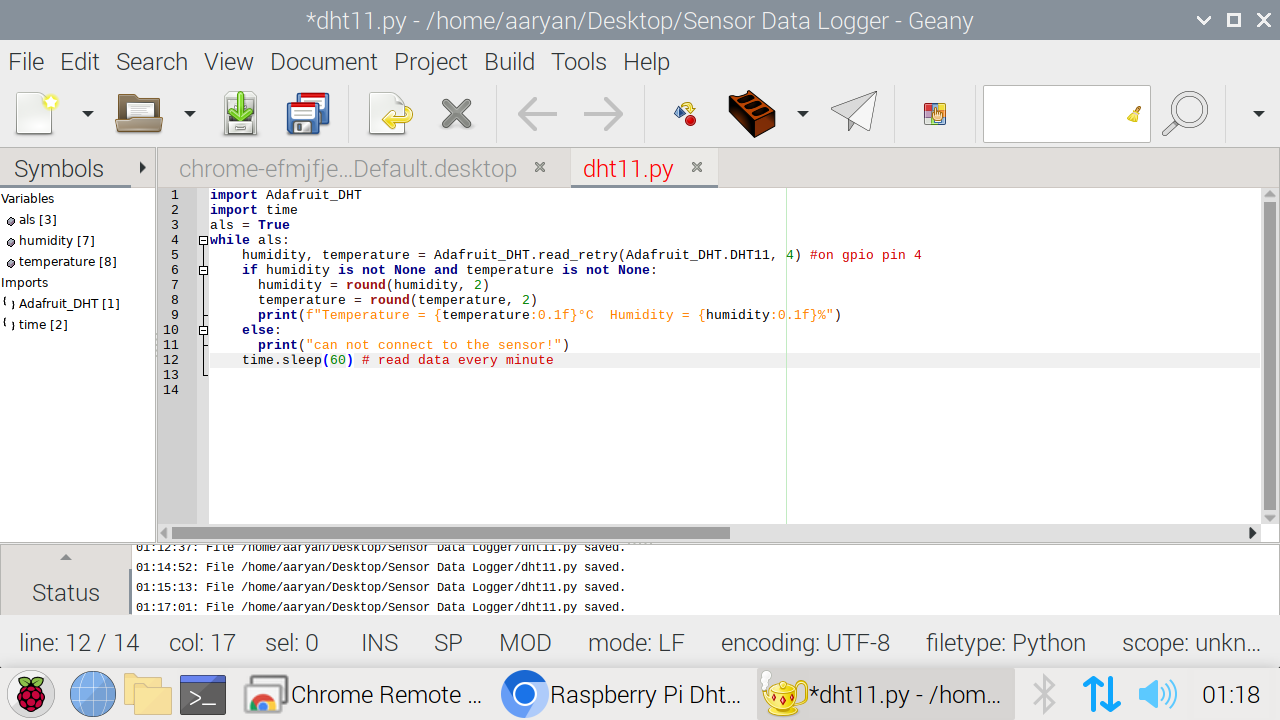The height and width of the screenshot is (720, 1280).
Task: Select Adafruit_DHT [1] import symbol
Action: point(69,304)
